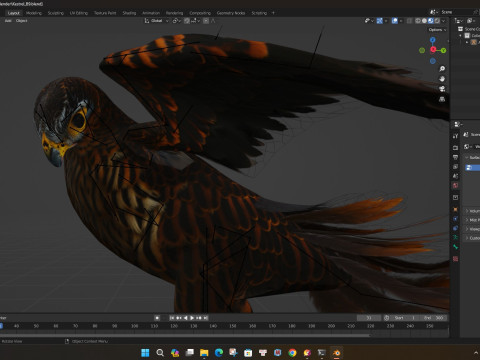Switch to the UV Editing workspace tab
Viewport: 480px width, 360px height.
[x=79, y=13]
